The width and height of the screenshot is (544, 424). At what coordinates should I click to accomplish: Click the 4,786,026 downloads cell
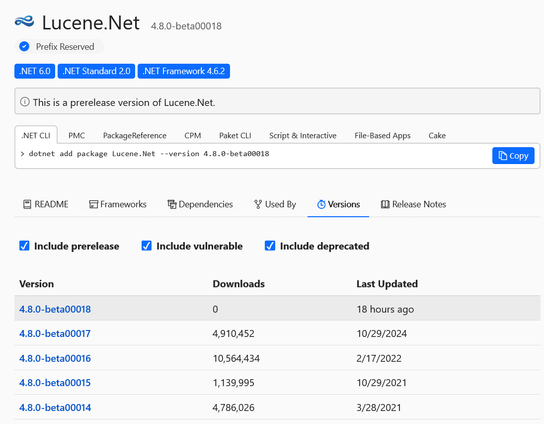pyautogui.click(x=233, y=407)
